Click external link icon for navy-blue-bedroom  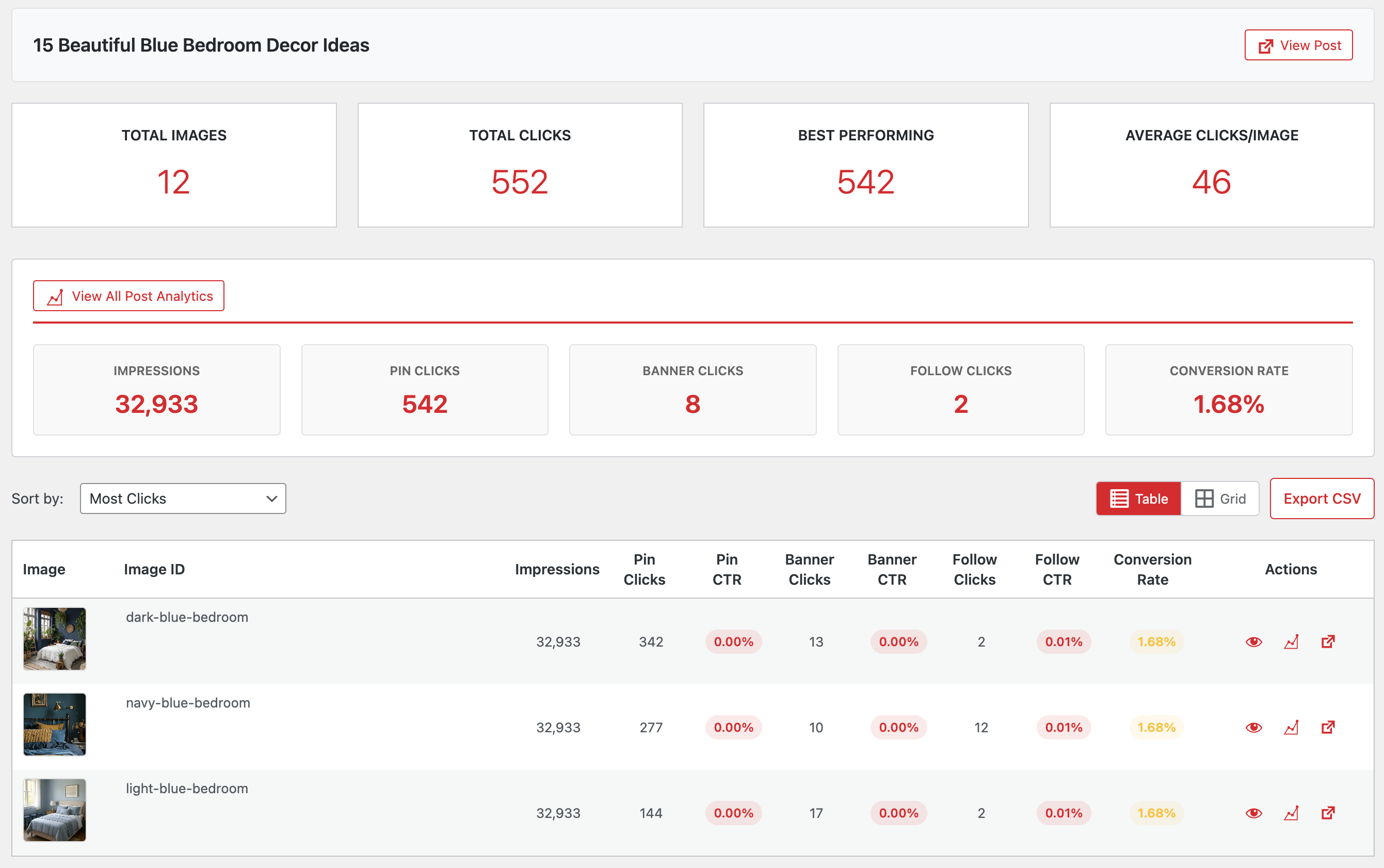pyautogui.click(x=1328, y=727)
